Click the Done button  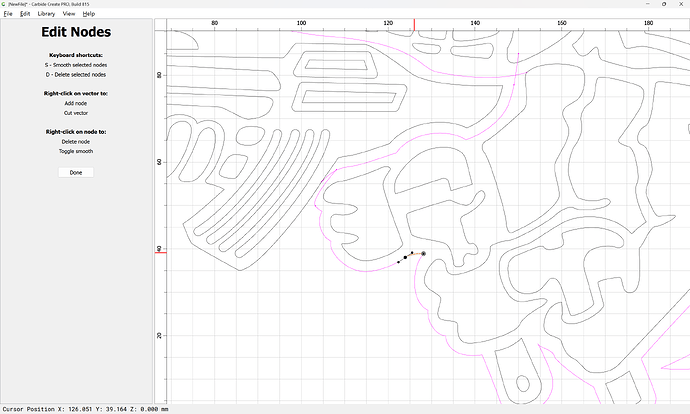76,172
